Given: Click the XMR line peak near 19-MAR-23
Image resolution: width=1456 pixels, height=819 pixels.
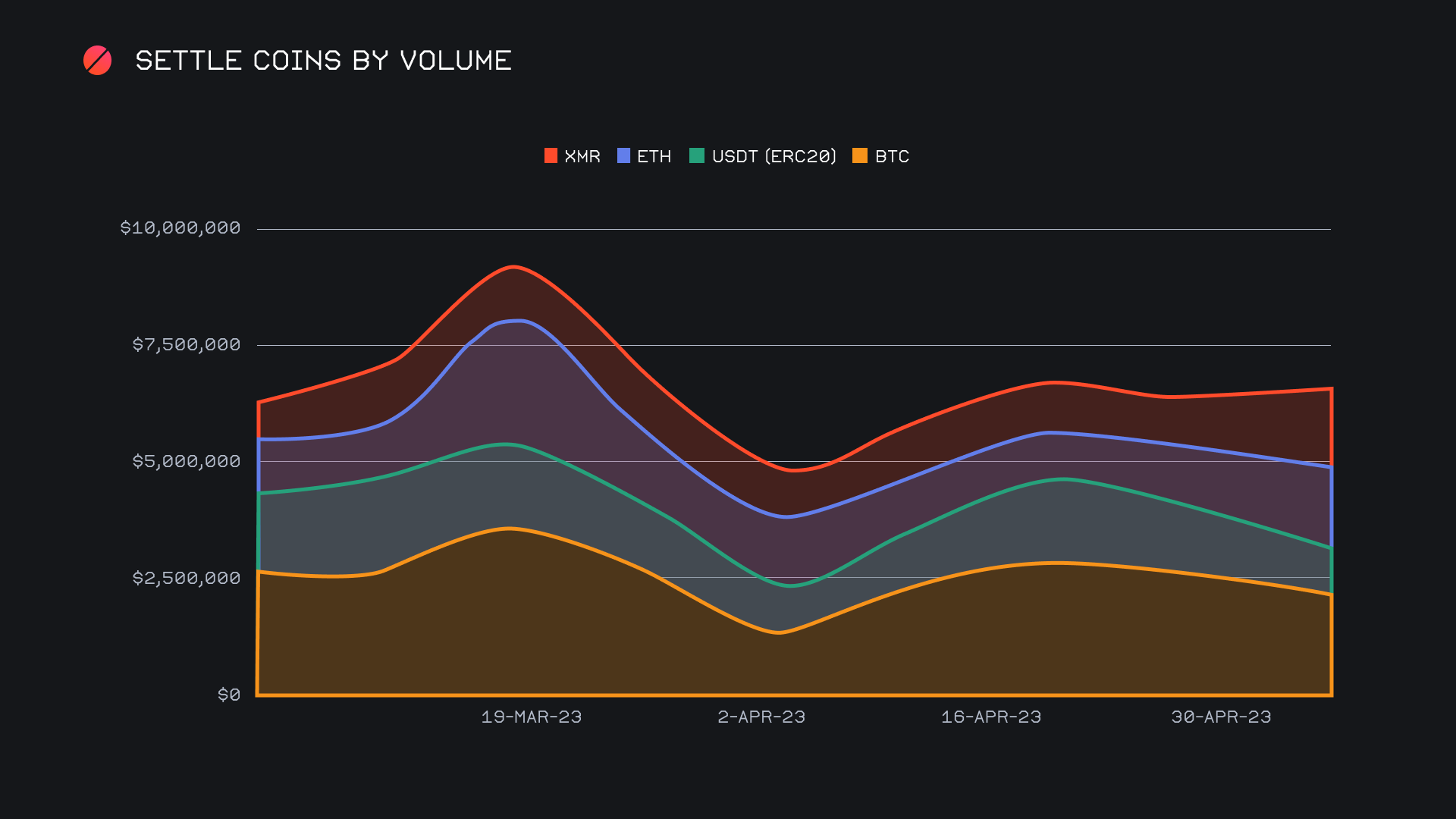Looking at the screenshot, I should (x=514, y=267).
